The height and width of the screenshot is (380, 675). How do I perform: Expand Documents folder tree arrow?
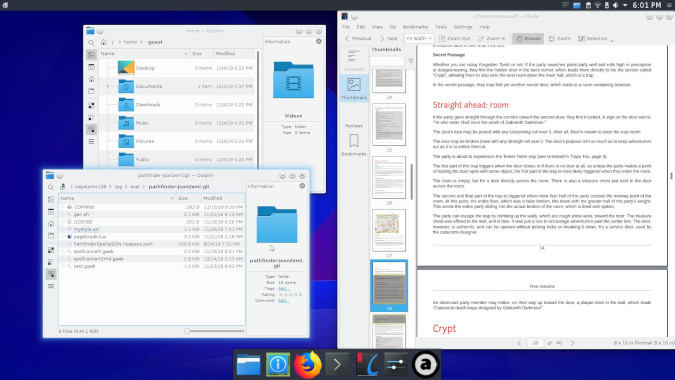pos(108,87)
